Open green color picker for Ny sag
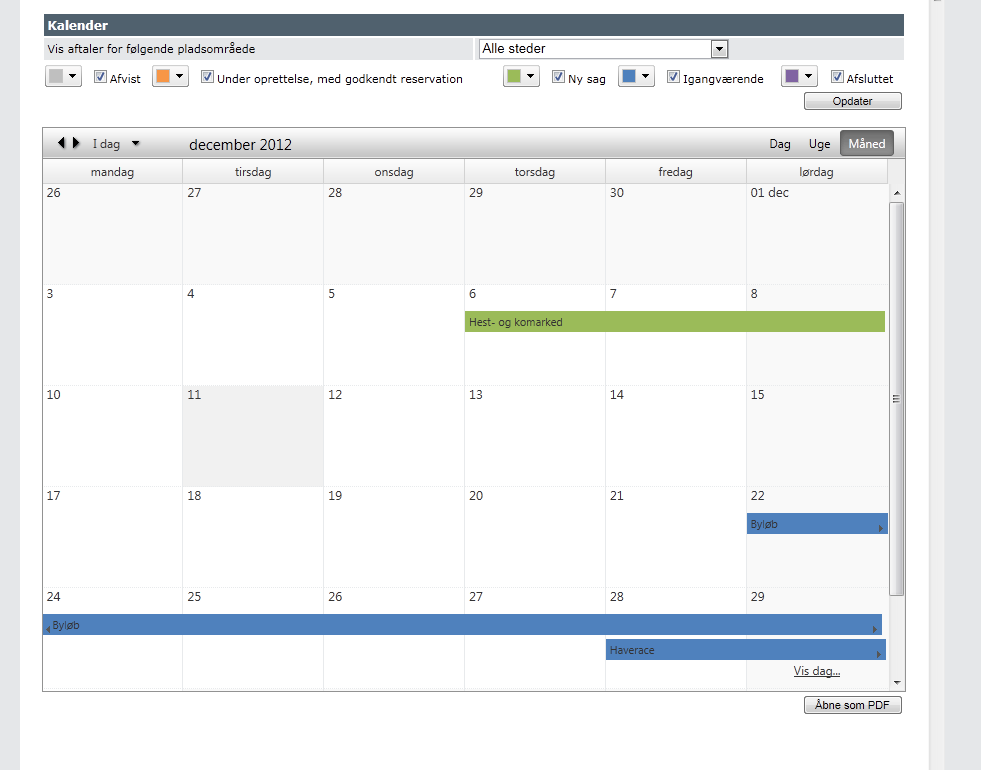The height and width of the screenshot is (770, 981). click(521, 76)
